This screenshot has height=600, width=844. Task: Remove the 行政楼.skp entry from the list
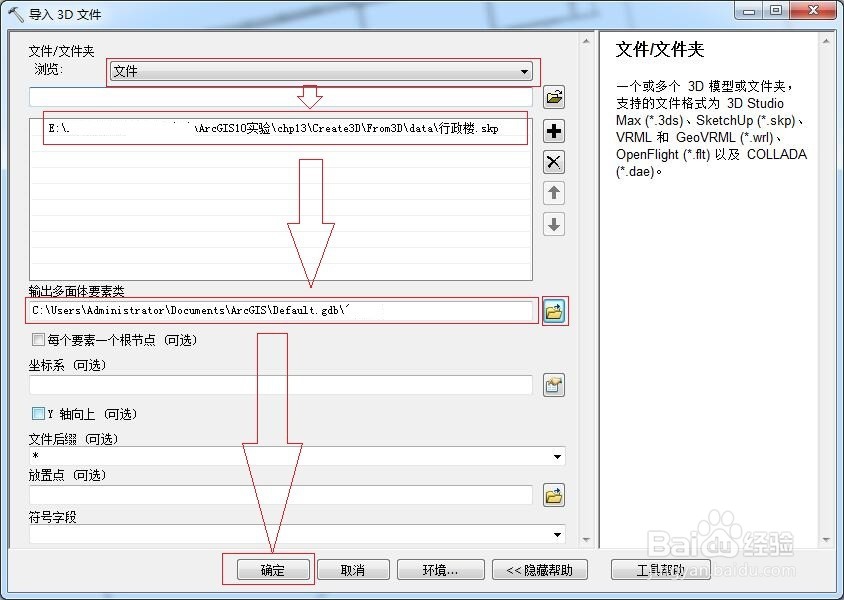554,161
